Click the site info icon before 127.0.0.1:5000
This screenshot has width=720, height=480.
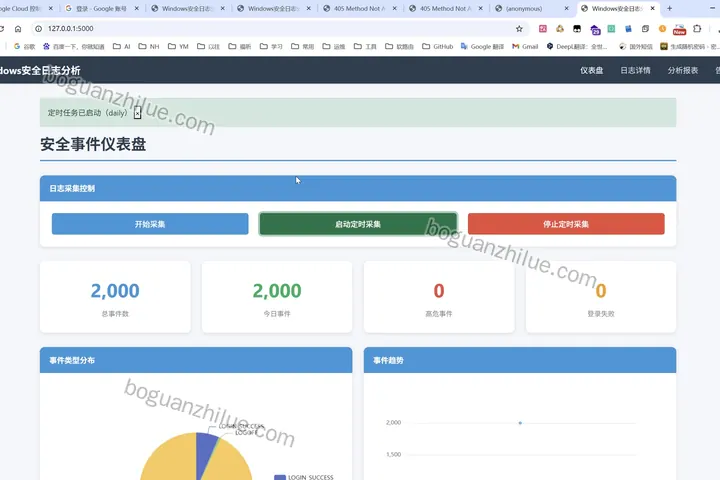point(39,28)
